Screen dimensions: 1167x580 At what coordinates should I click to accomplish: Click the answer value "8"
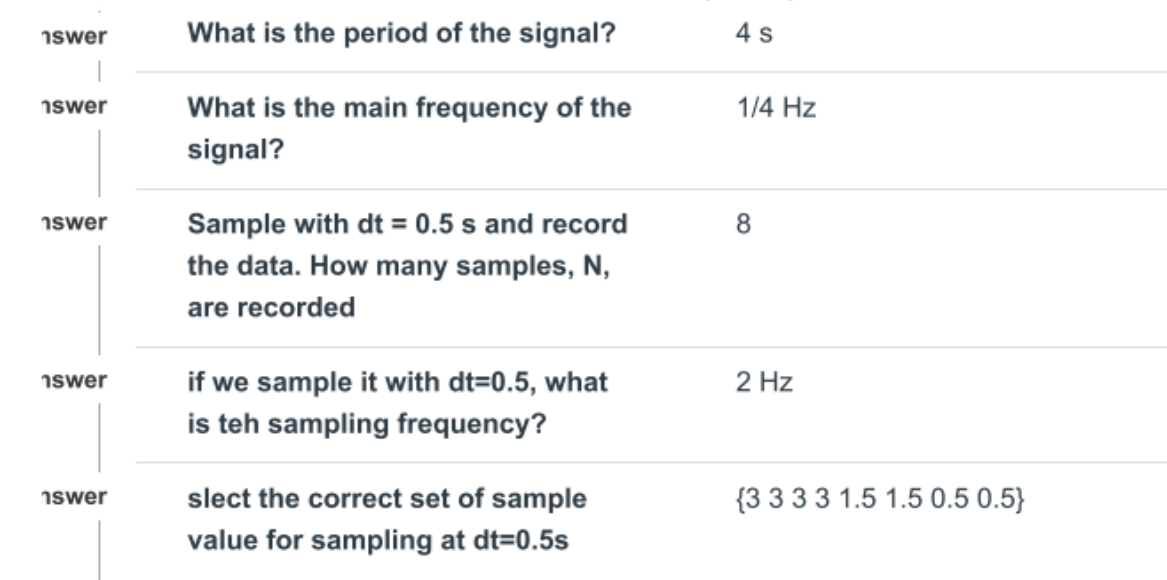point(743,224)
